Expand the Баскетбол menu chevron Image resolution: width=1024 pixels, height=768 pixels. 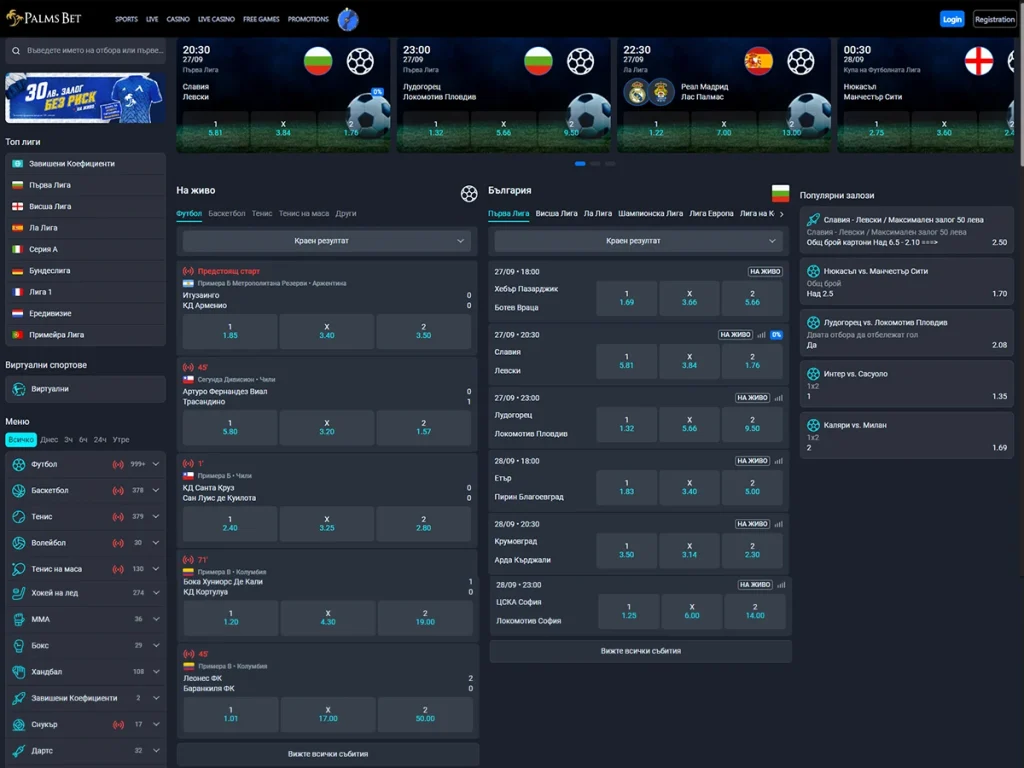click(156, 490)
